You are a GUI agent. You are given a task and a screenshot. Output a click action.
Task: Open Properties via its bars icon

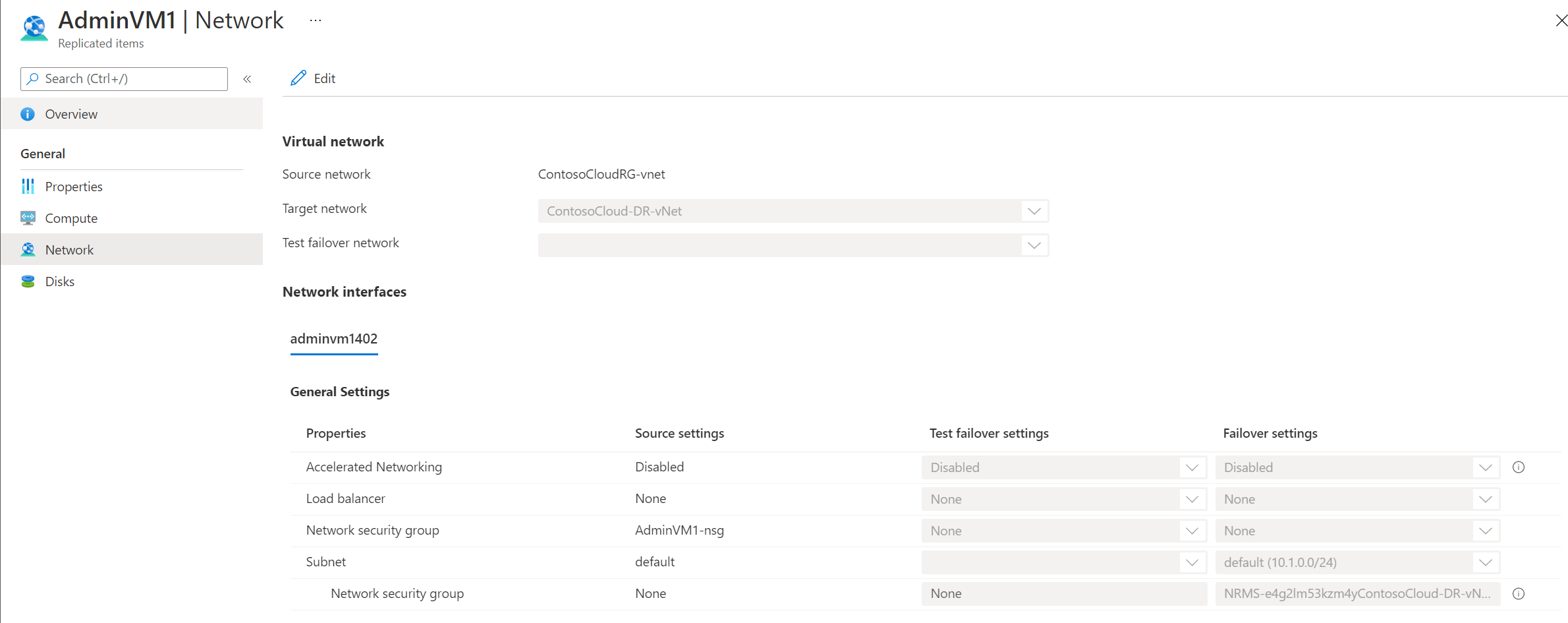click(x=28, y=187)
